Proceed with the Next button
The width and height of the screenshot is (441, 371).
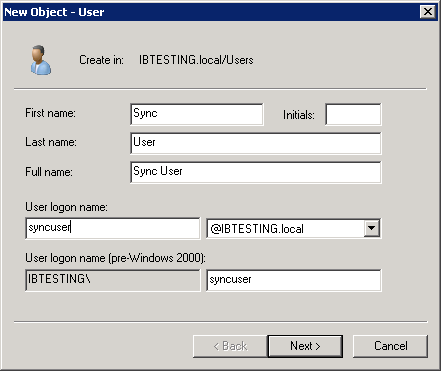pos(305,346)
